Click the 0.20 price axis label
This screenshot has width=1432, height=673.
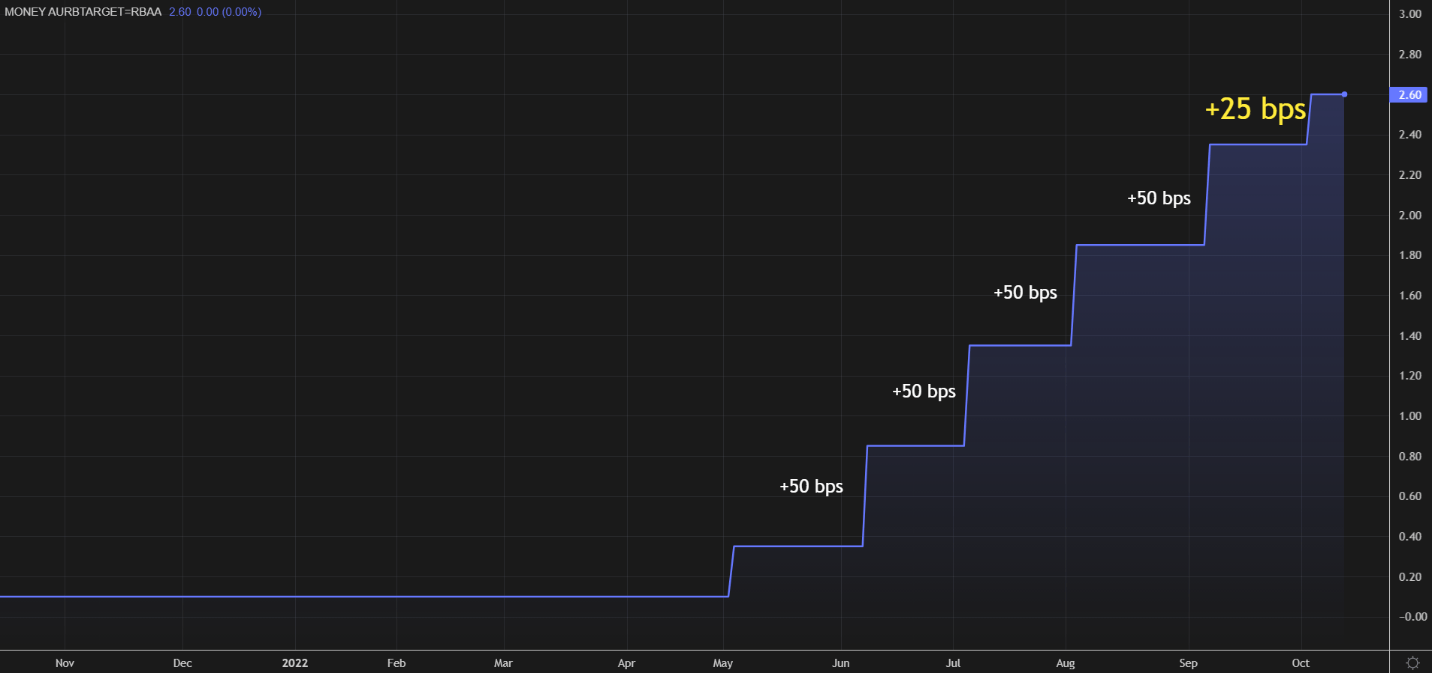click(1410, 577)
